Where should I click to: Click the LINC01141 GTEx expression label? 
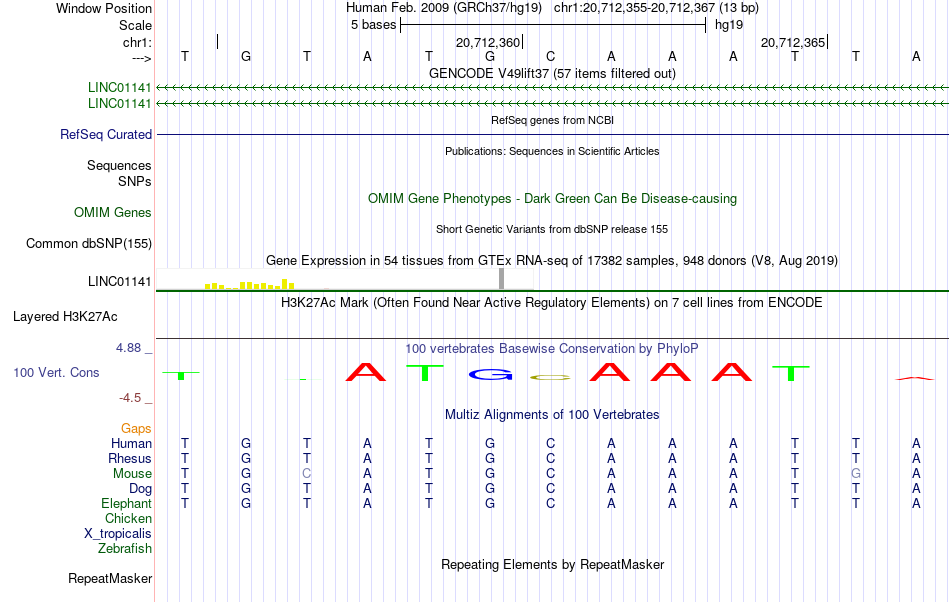point(119,282)
